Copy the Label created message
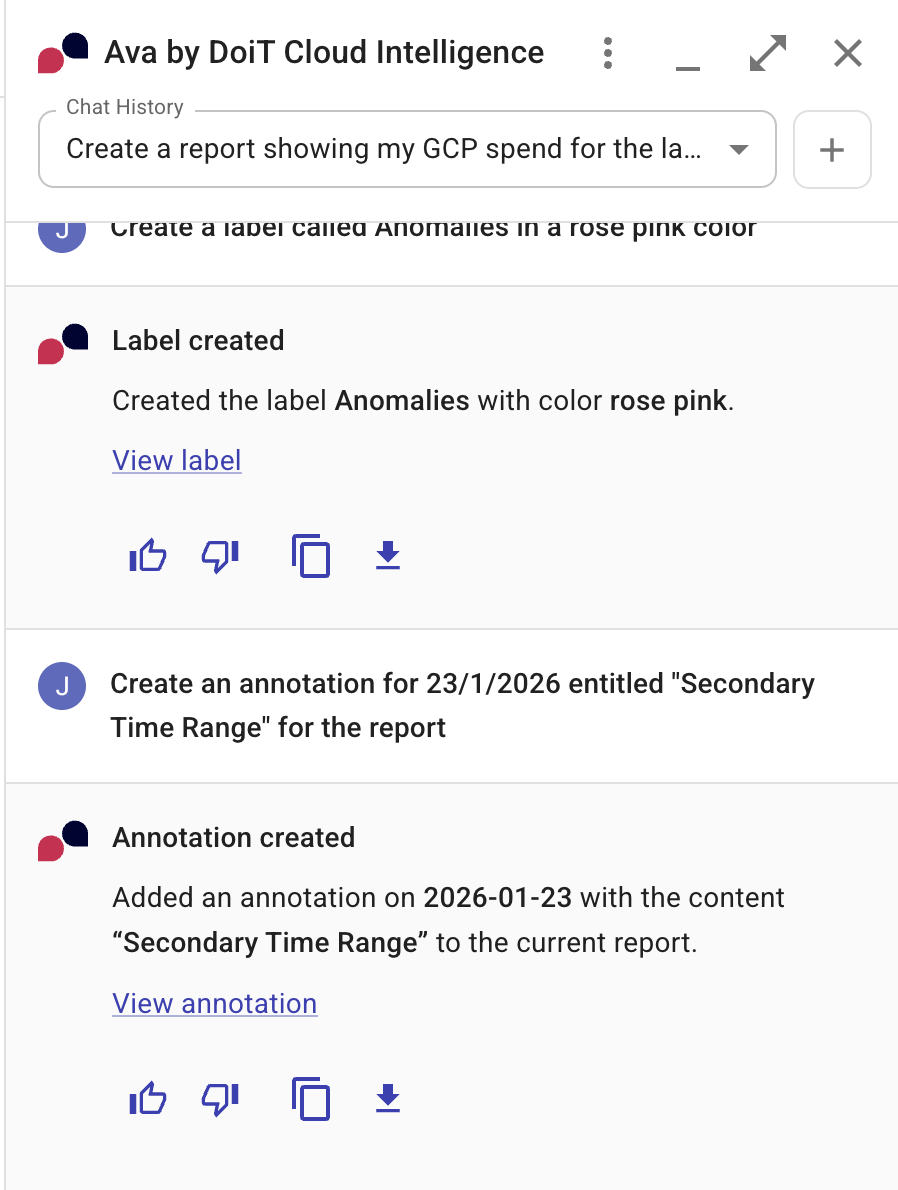This screenshot has width=898, height=1190. (x=311, y=556)
